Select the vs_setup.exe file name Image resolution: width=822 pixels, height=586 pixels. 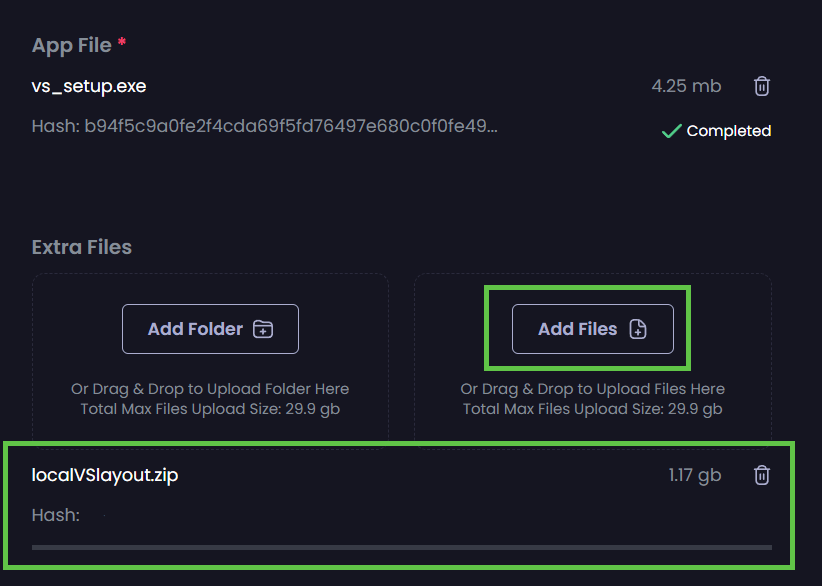pos(89,86)
